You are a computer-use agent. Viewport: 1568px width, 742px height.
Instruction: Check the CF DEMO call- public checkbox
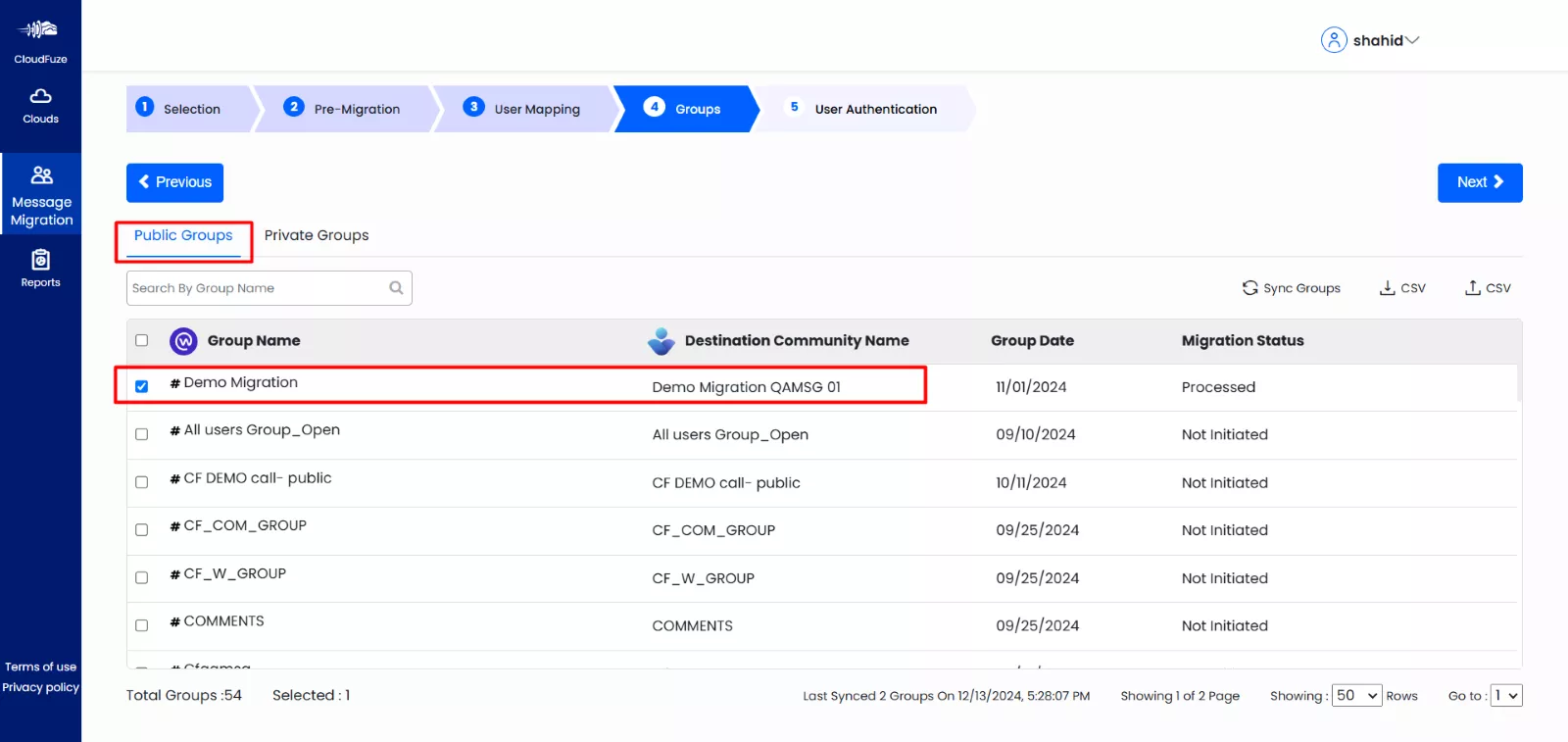click(141, 482)
